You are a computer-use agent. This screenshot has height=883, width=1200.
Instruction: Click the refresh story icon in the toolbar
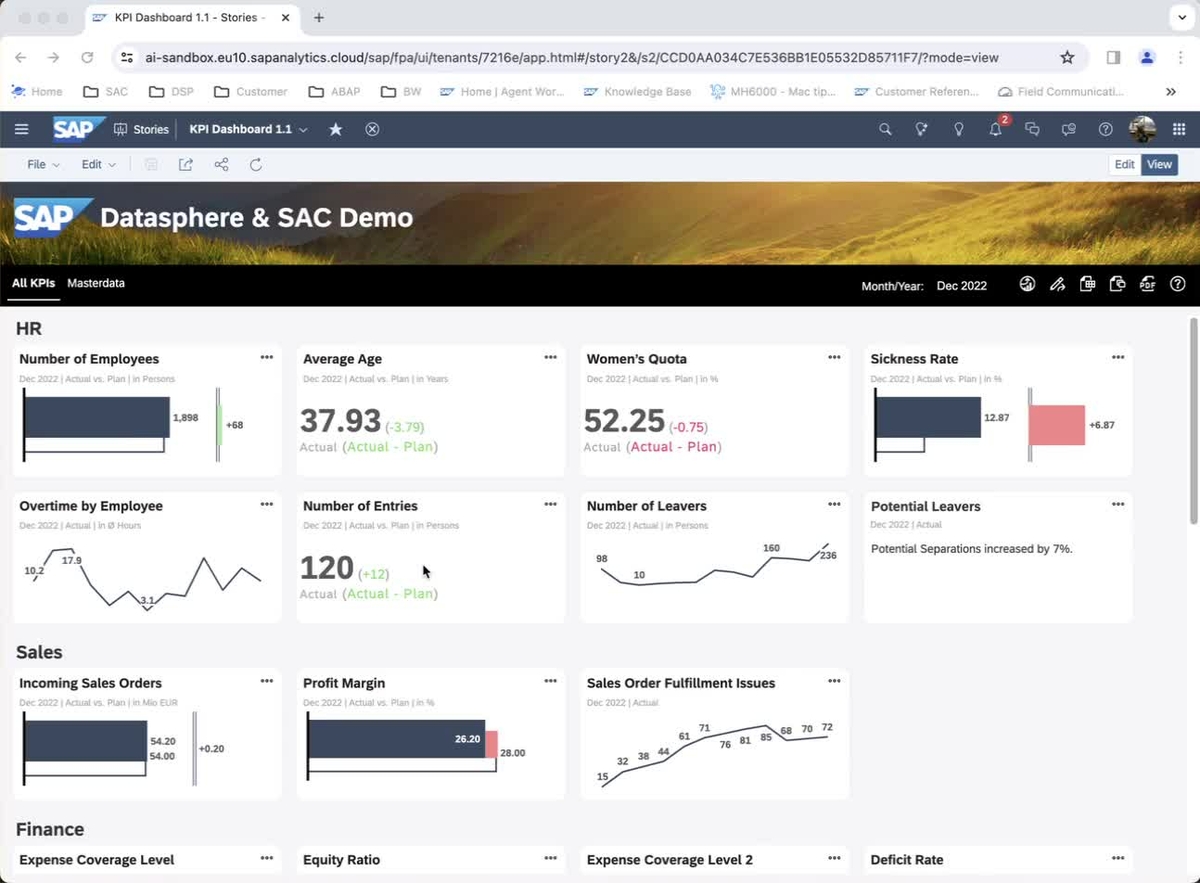coord(256,164)
